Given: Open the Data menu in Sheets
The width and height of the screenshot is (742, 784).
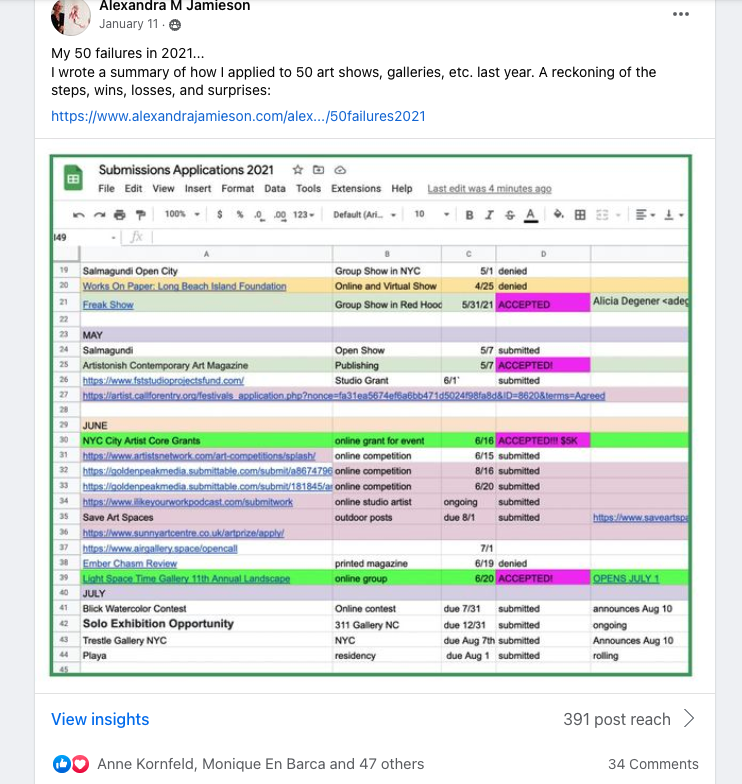Looking at the screenshot, I should pyautogui.click(x=275, y=188).
